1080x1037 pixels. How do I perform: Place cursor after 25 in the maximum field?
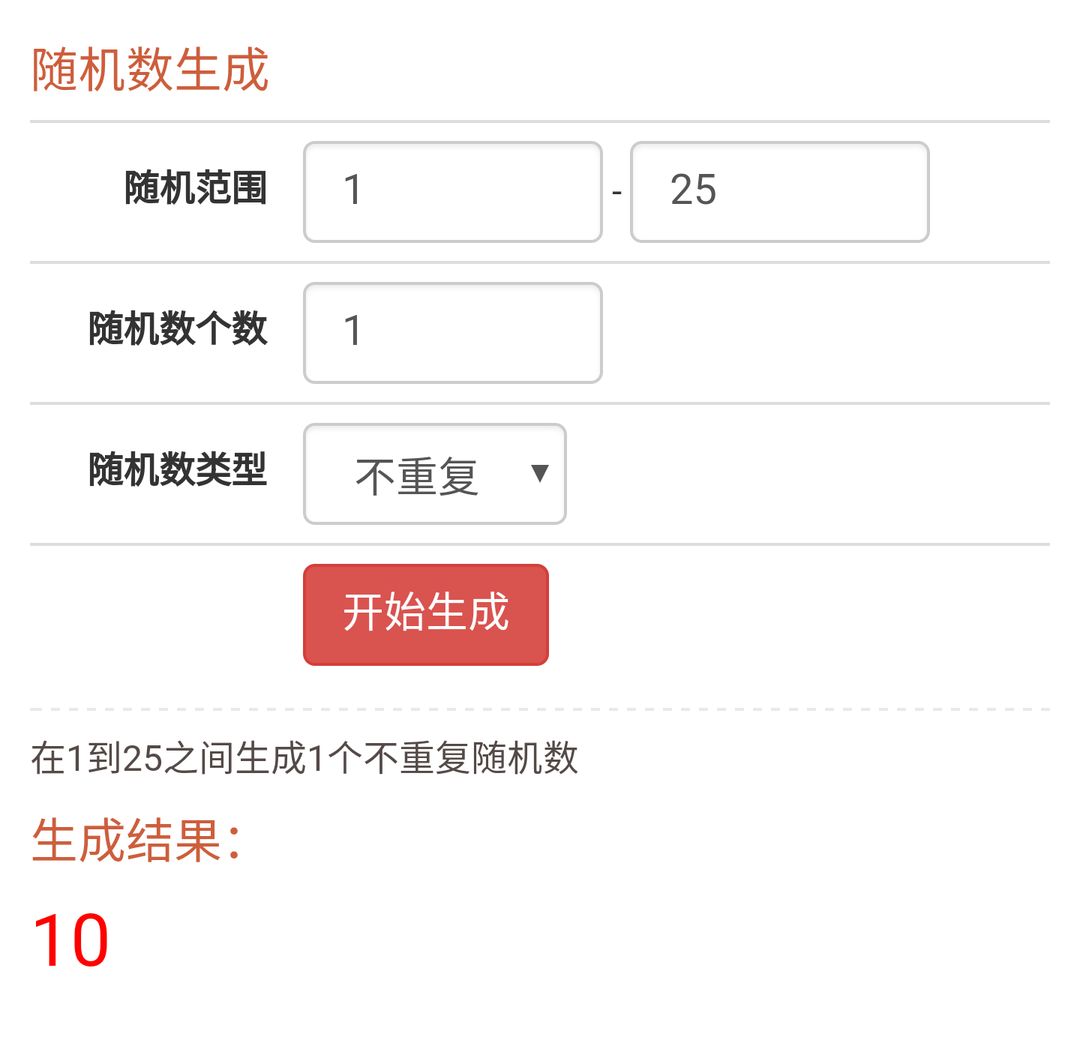[x=720, y=190]
